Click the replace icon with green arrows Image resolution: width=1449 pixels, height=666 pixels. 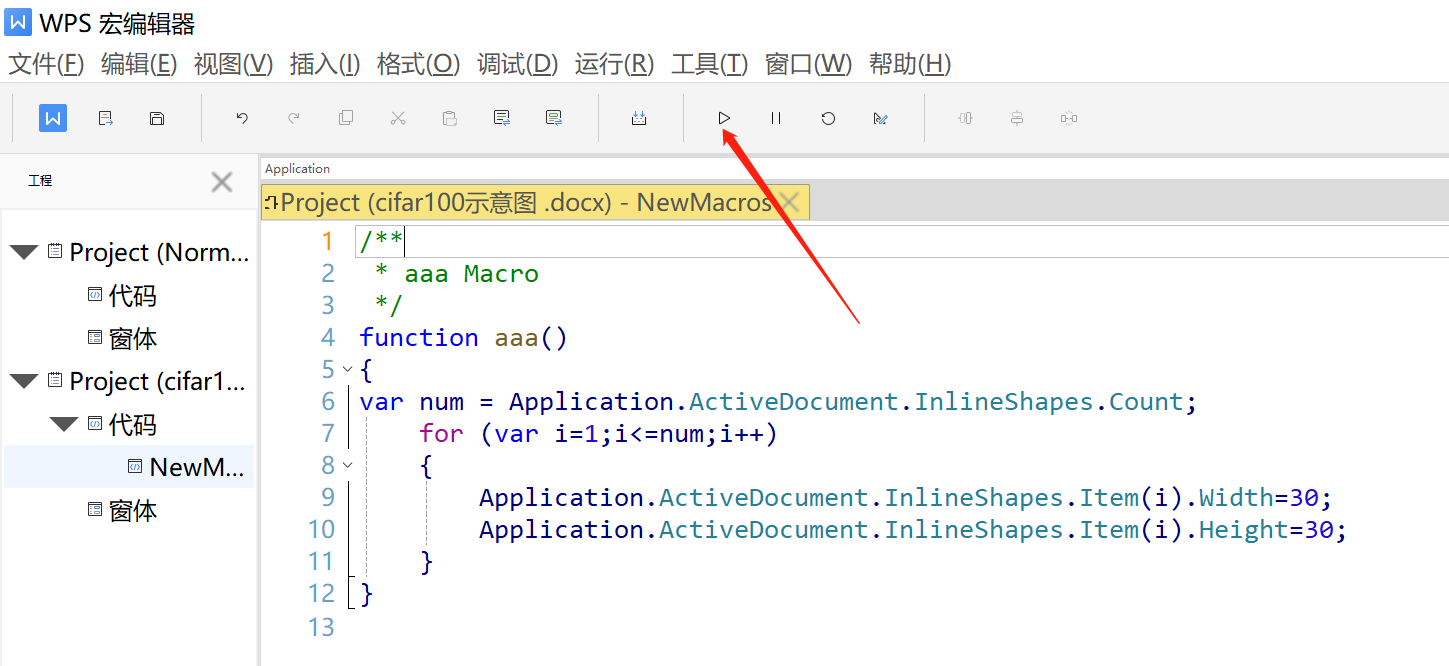pos(554,118)
